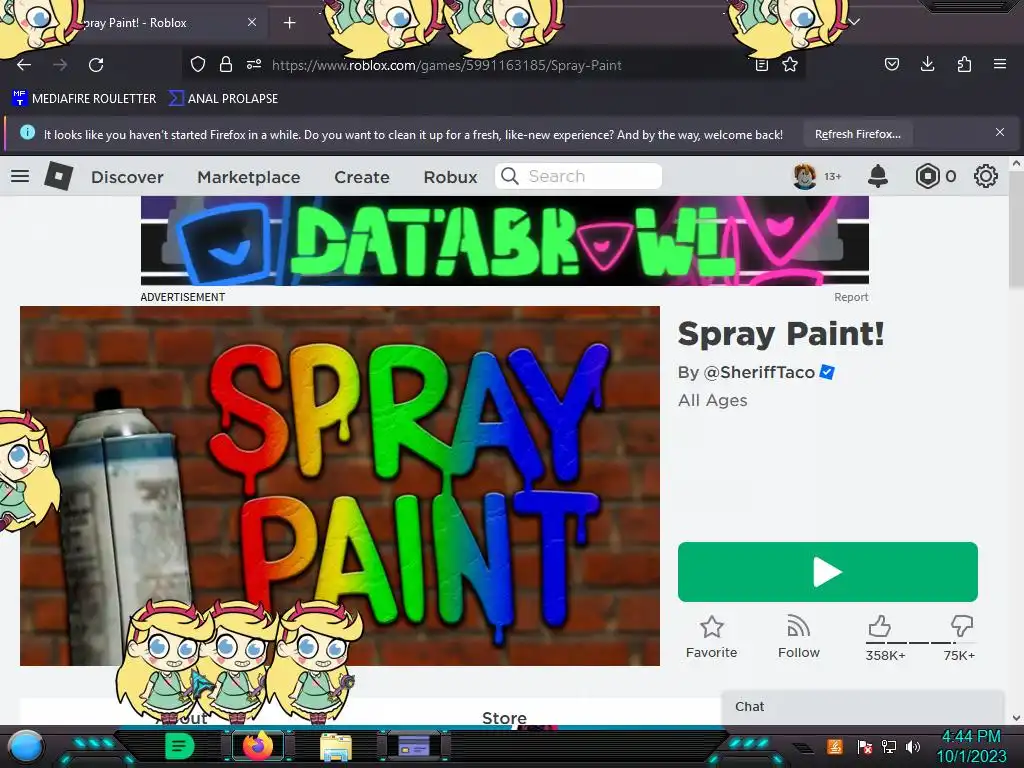
Task: Open @SheriffTaco creator profile
Action: [759, 372]
